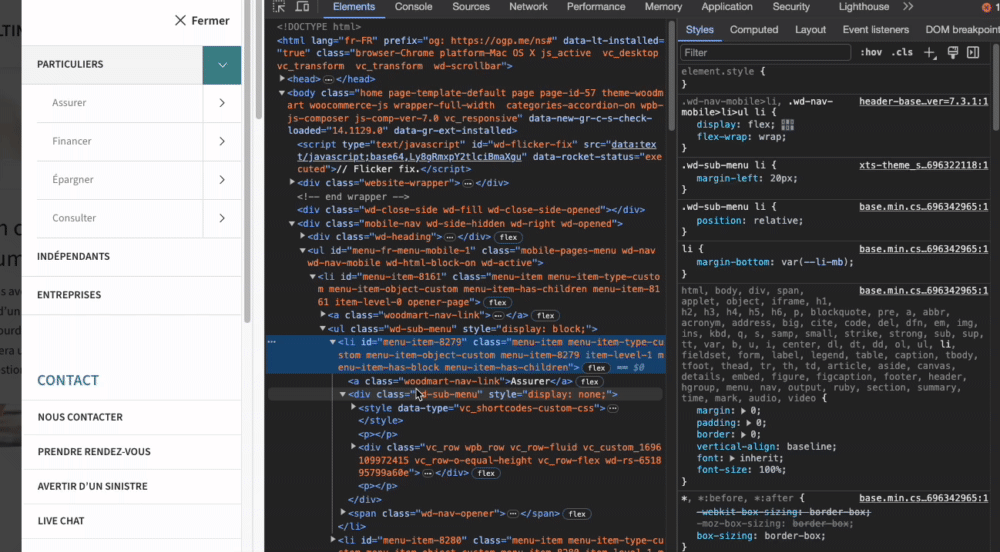
Task: Switch to the Console tab
Action: [413, 7]
